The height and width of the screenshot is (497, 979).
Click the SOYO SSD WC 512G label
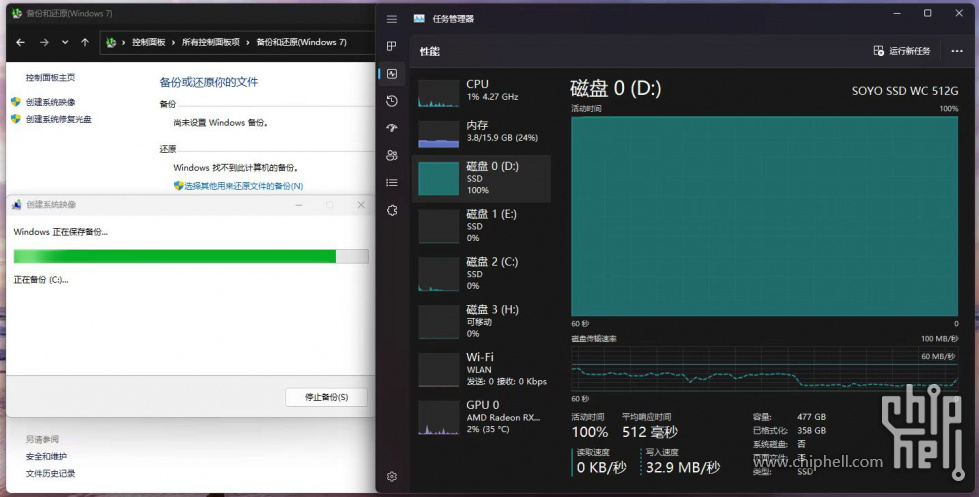pyautogui.click(x=905, y=91)
